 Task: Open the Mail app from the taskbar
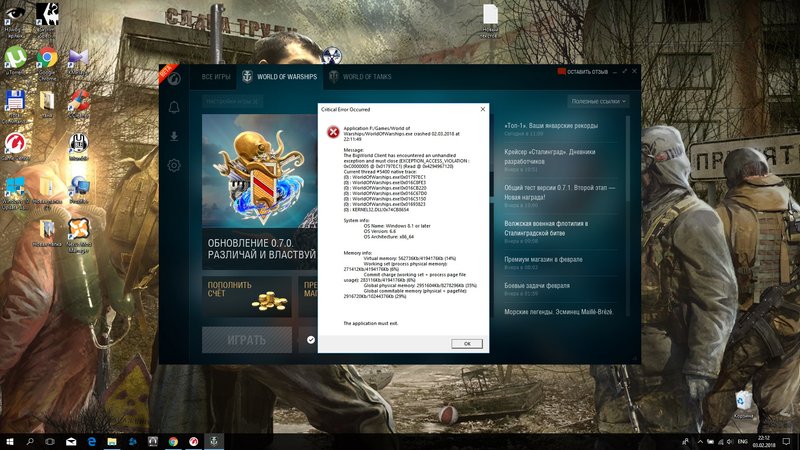[x=71, y=441]
